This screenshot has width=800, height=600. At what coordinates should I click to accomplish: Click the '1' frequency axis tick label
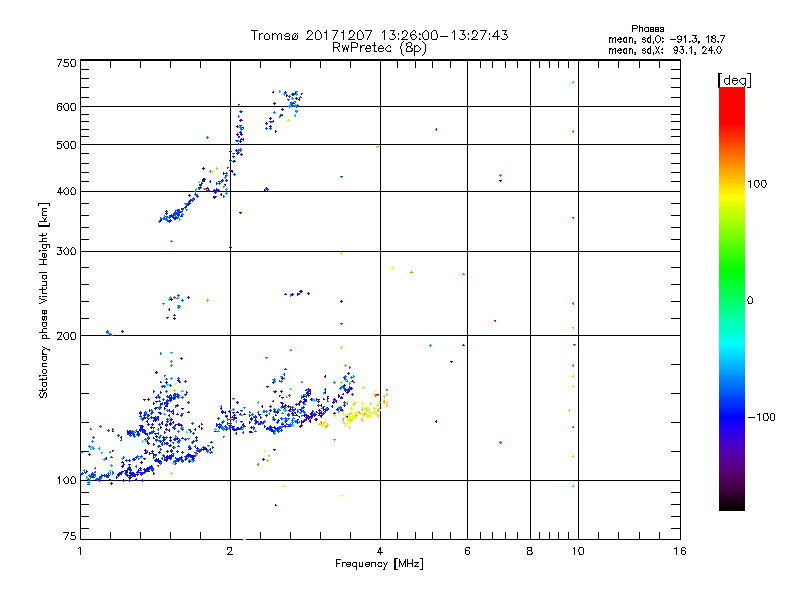(x=80, y=551)
